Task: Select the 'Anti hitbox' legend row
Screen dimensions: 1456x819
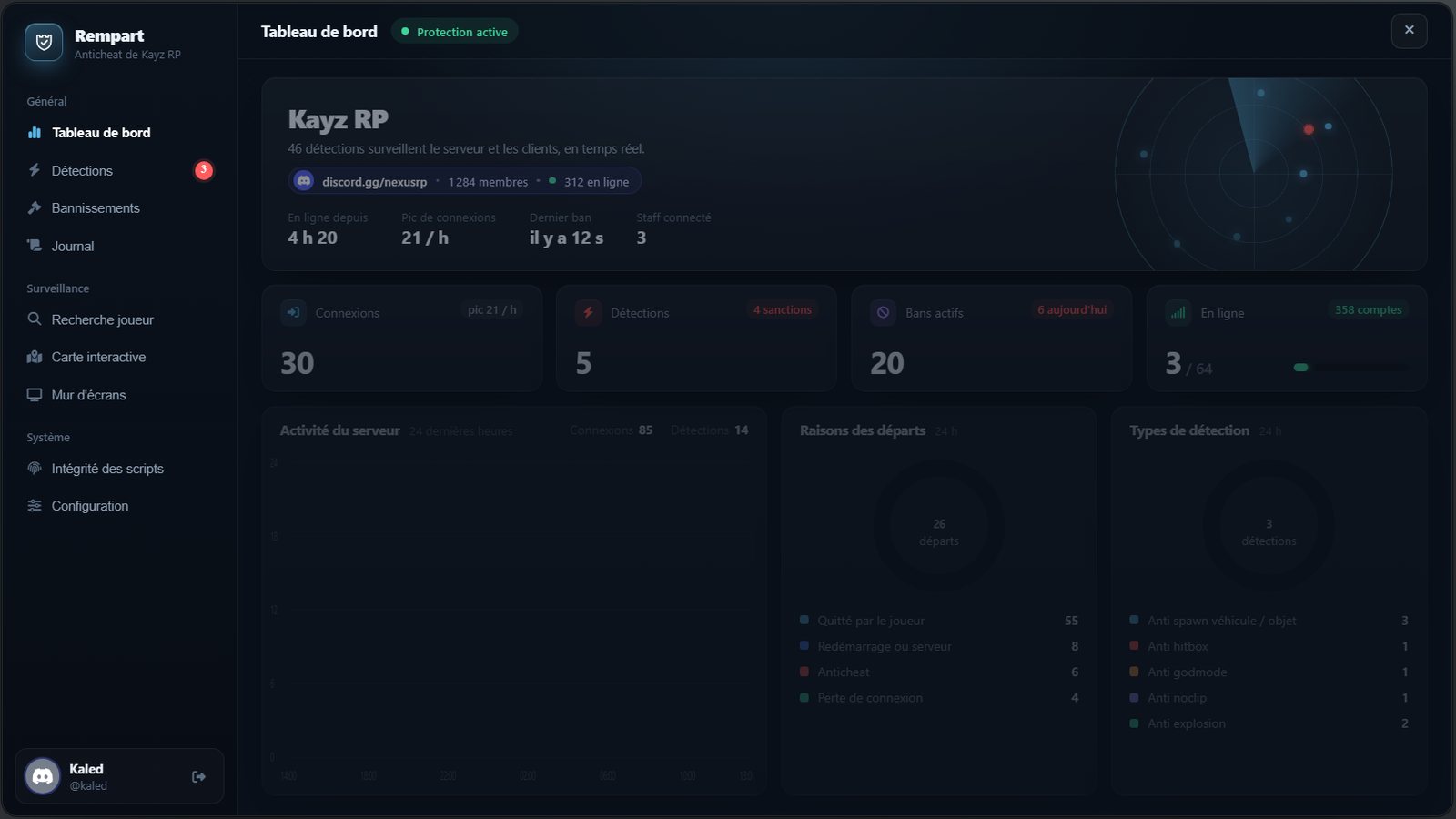Action: pyautogui.click(x=1269, y=646)
